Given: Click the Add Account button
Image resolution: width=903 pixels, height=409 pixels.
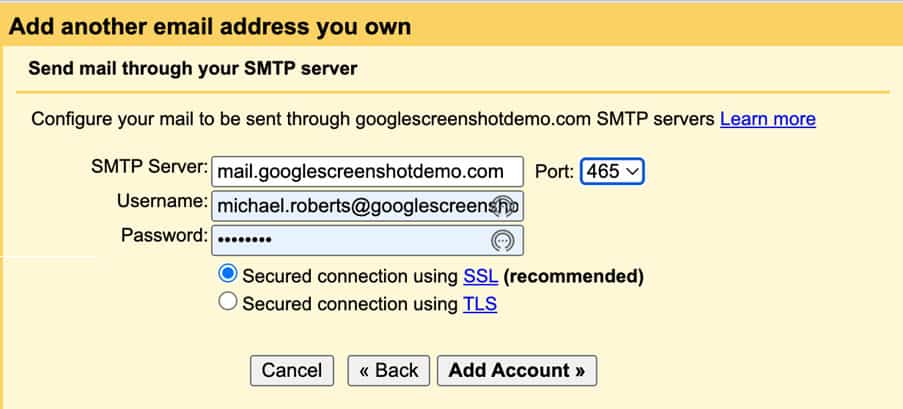Looking at the screenshot, I should pos(517,370).
